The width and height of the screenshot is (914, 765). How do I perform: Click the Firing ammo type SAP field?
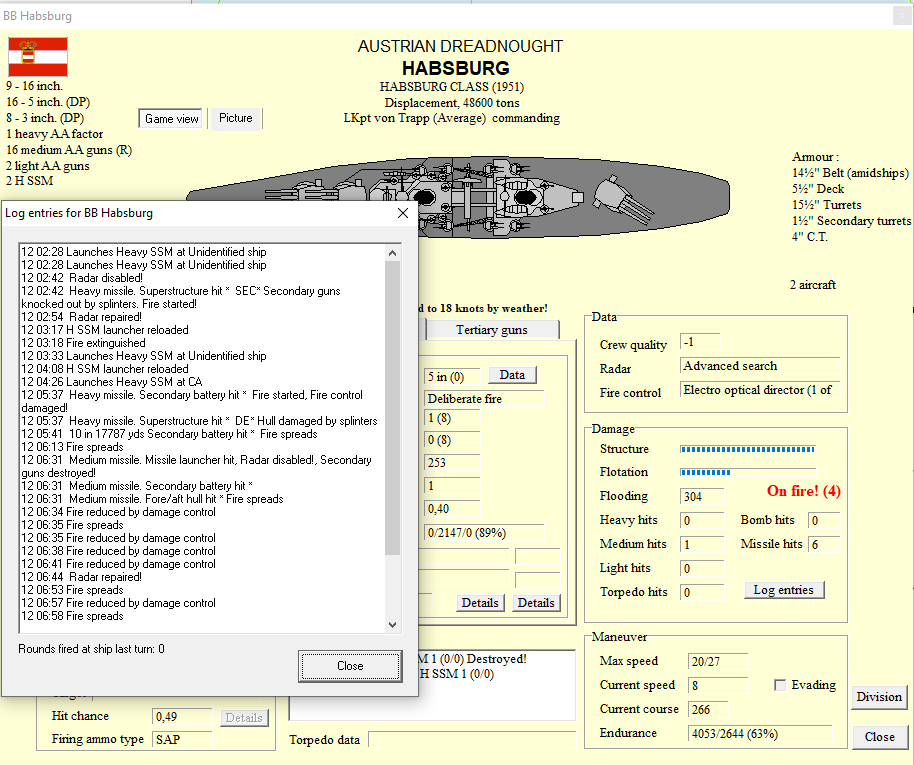tap(182, 740)
